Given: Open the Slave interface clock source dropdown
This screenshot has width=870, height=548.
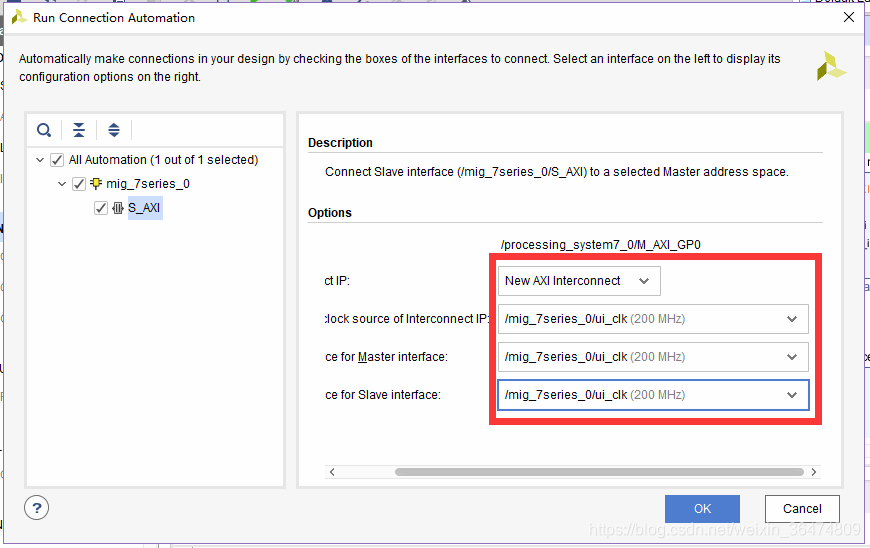Looking at the screenshot, I should (652, 395).
